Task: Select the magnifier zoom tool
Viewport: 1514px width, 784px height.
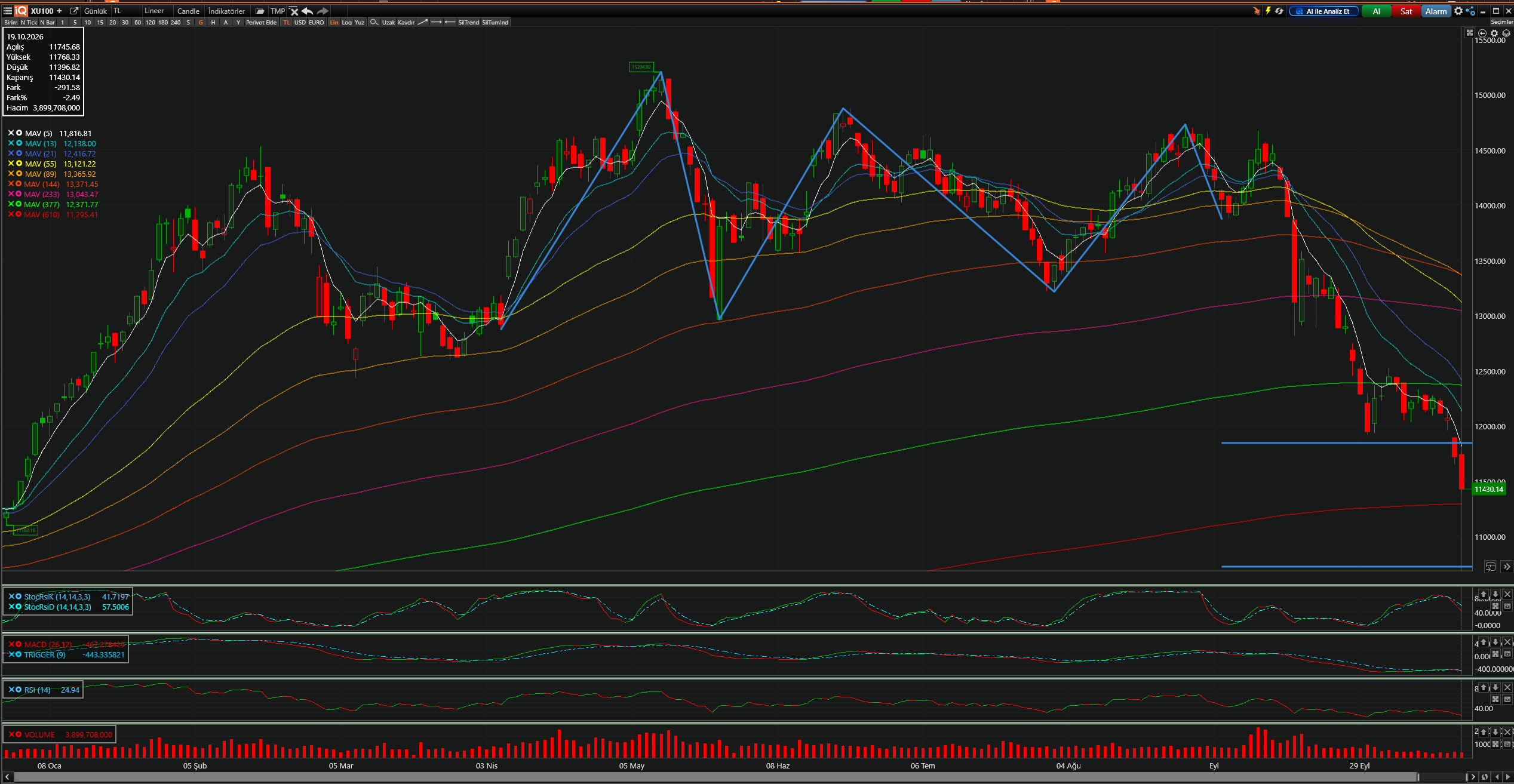Action: [x=374, y=22]
